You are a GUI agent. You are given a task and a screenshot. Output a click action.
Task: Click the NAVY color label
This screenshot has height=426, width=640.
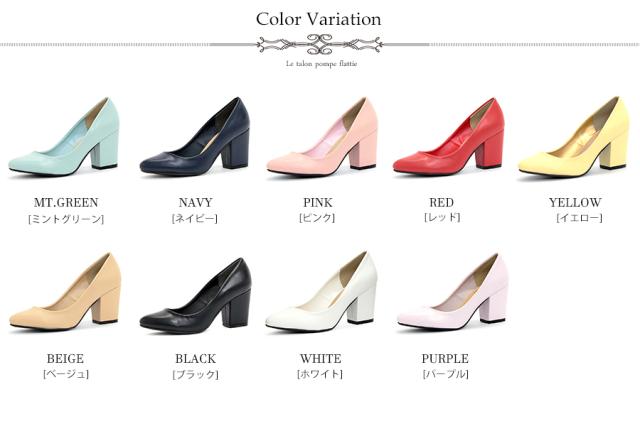(x=196, y=202)
